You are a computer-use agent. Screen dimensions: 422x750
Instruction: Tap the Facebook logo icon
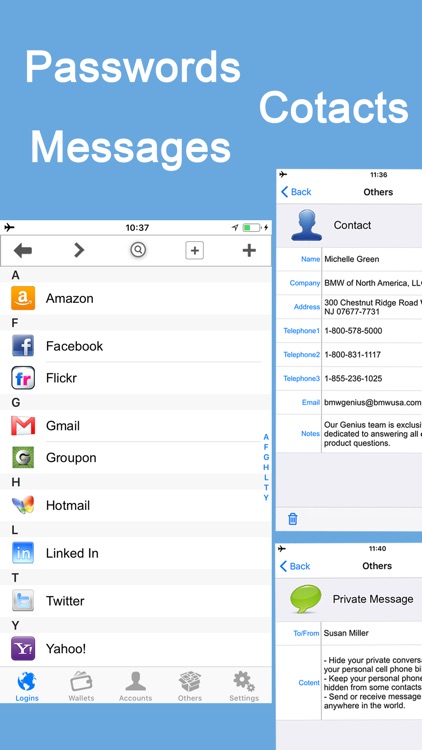point(23,346)
